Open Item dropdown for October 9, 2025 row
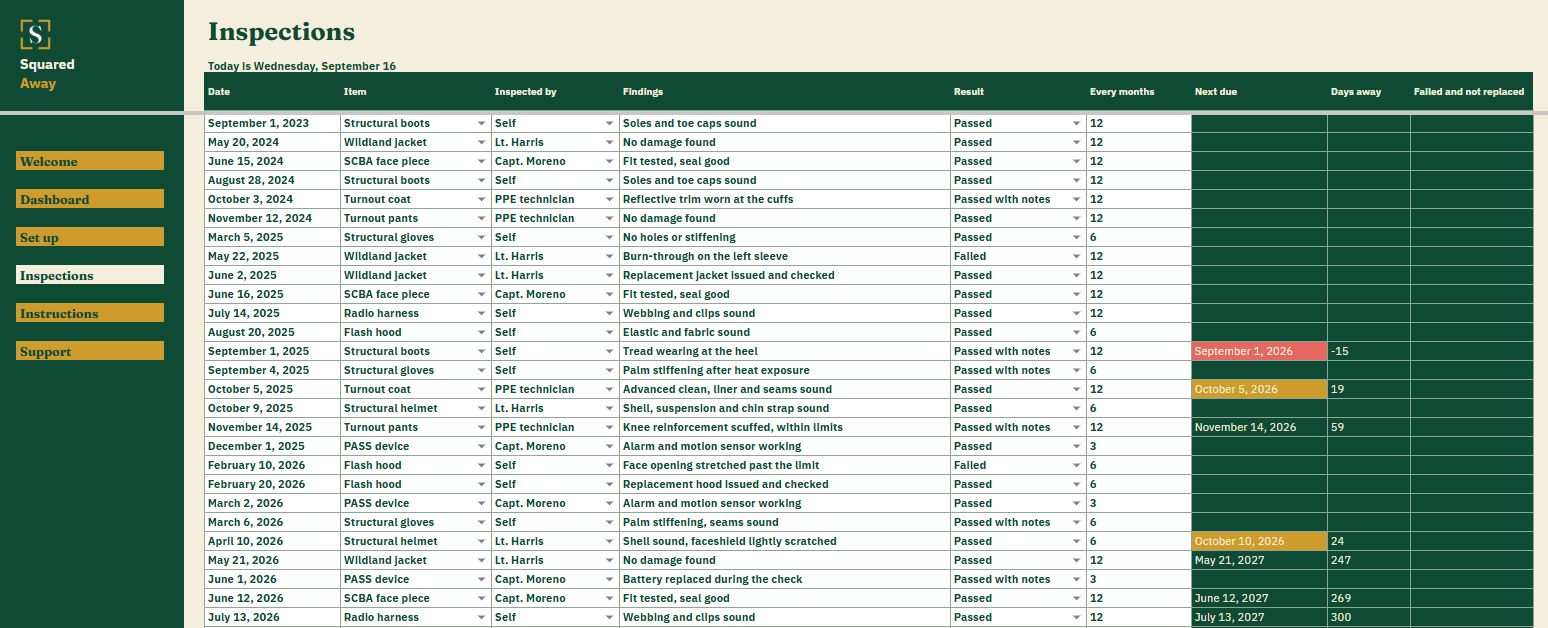The width and height of the screenshot is (1548, 628). click(x=482, y=409)
